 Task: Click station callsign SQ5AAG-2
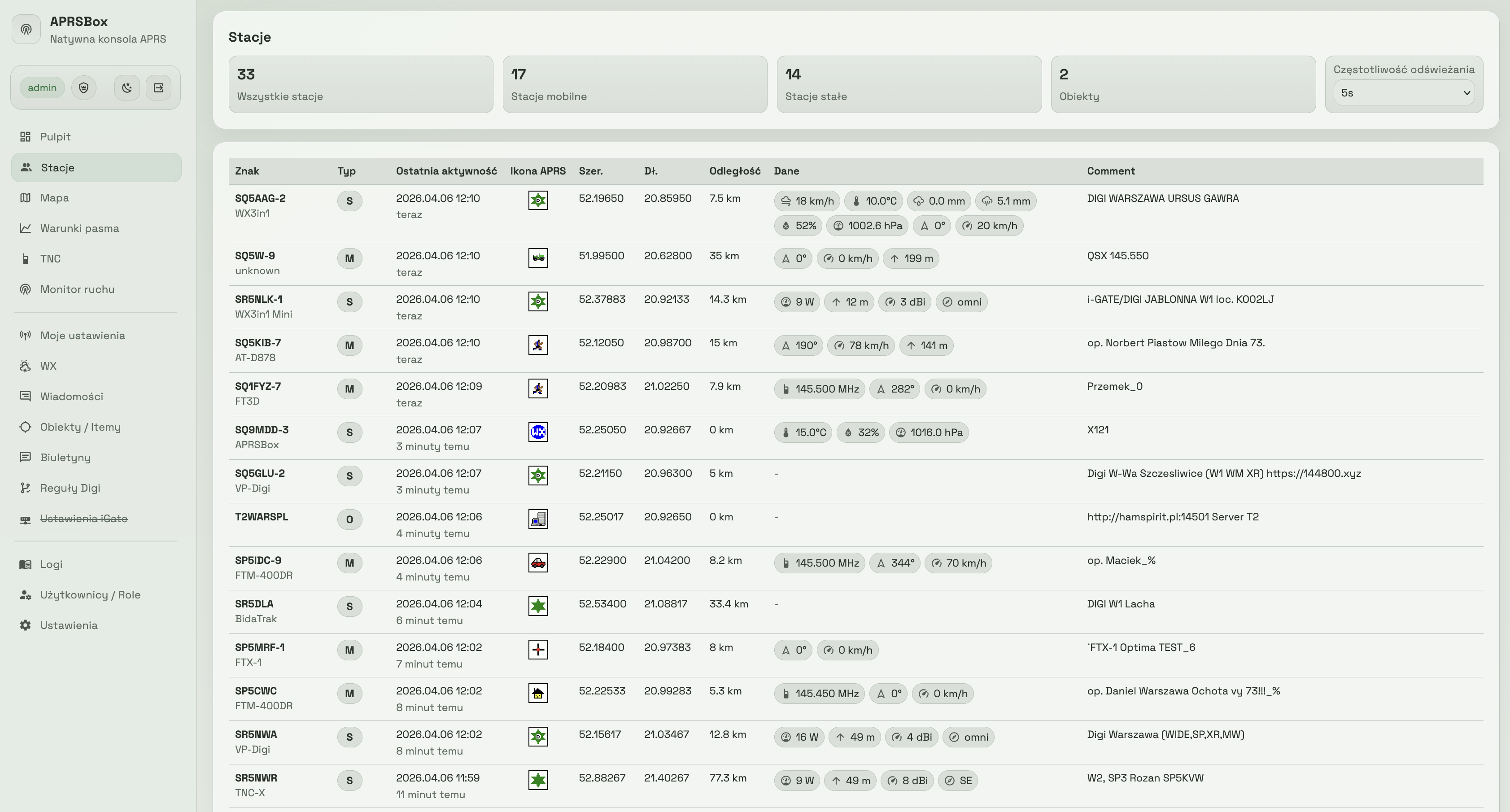tap(260, 198)
